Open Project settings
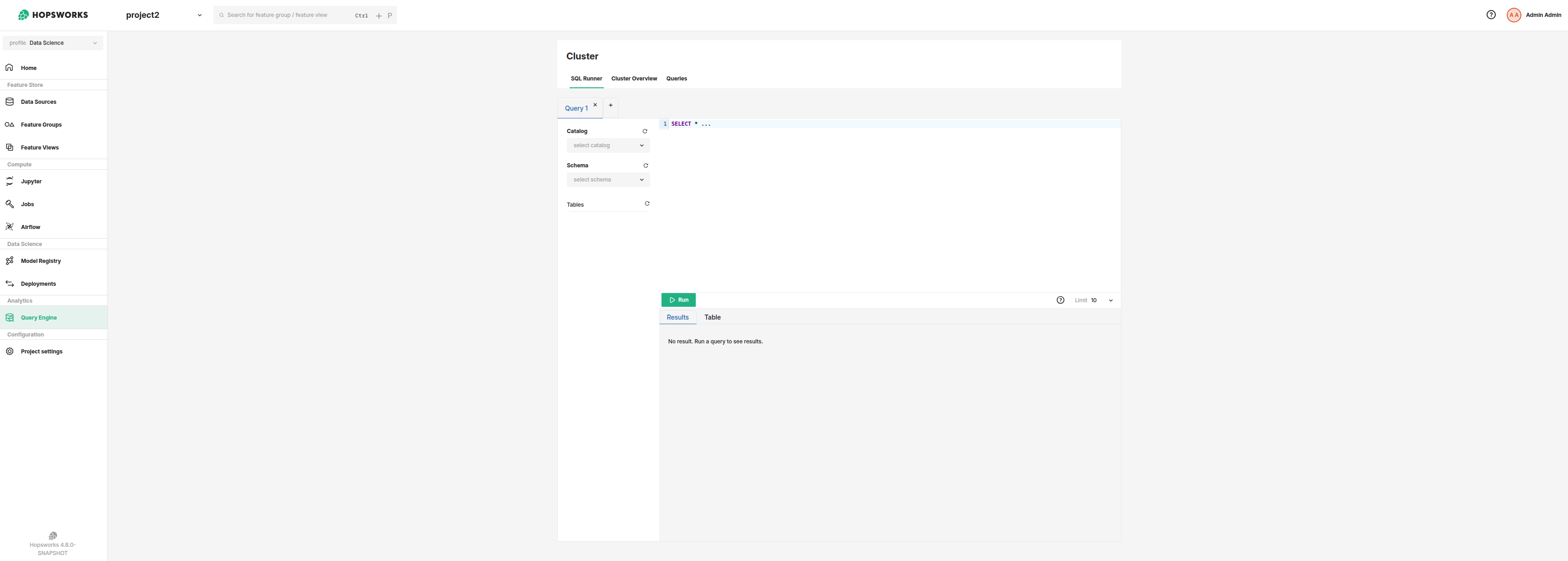The height and width of the screenshot is (561, 1568). [42, 351]
